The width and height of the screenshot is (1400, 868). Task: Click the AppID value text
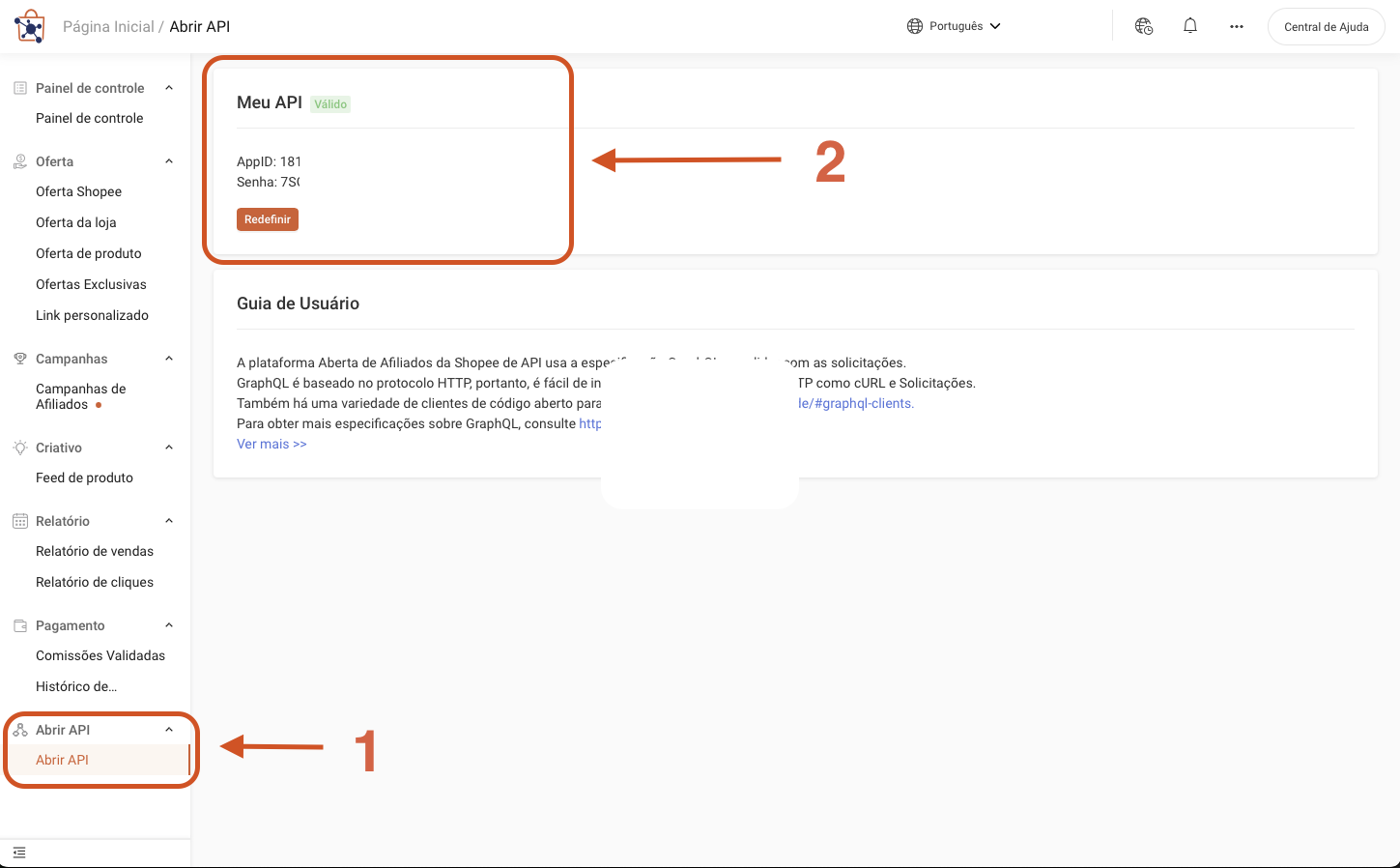coord(291,161)
